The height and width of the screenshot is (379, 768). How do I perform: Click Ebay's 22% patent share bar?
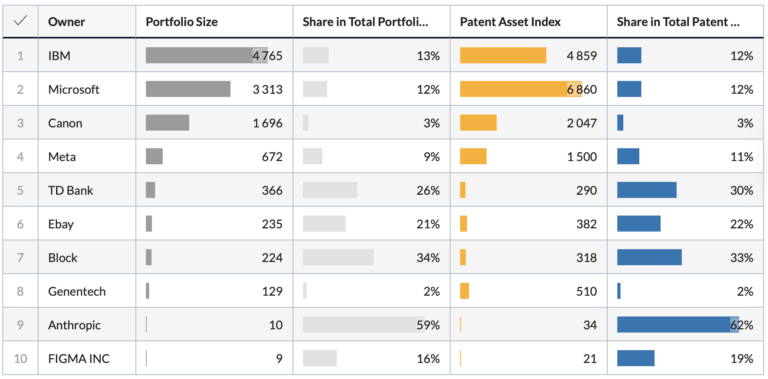point(639,224)
